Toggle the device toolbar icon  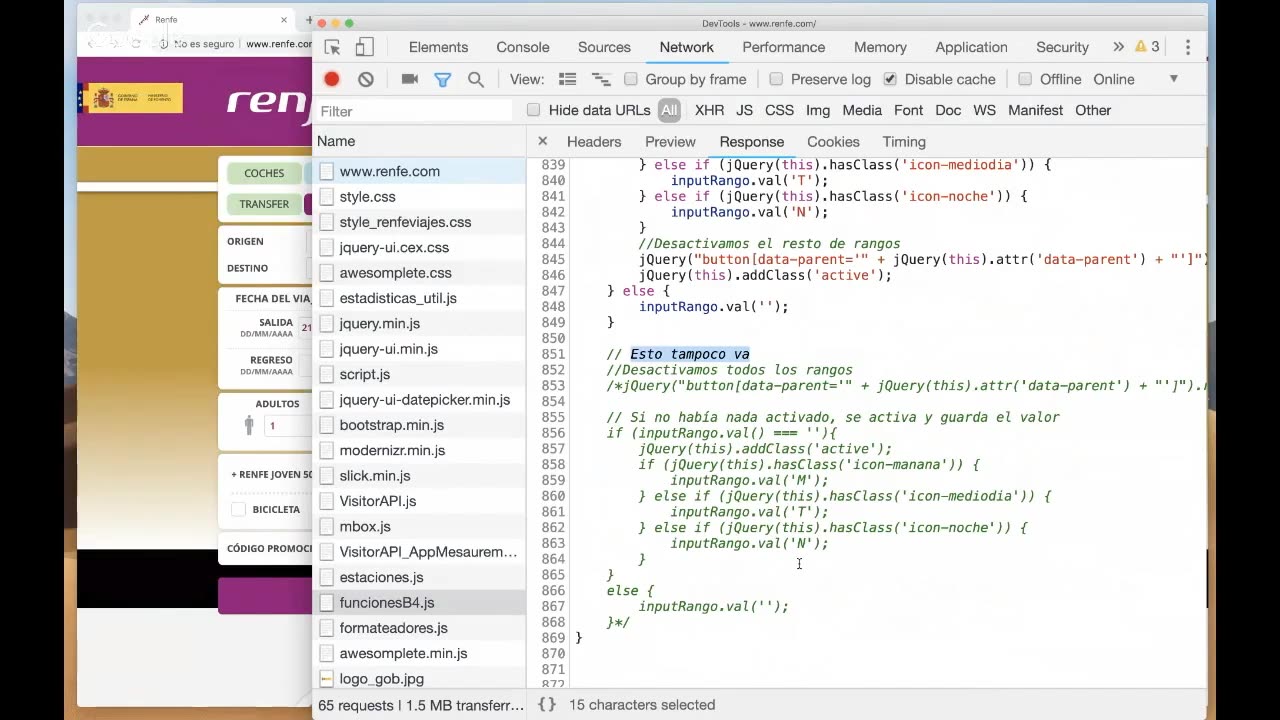tap(364, 47)
